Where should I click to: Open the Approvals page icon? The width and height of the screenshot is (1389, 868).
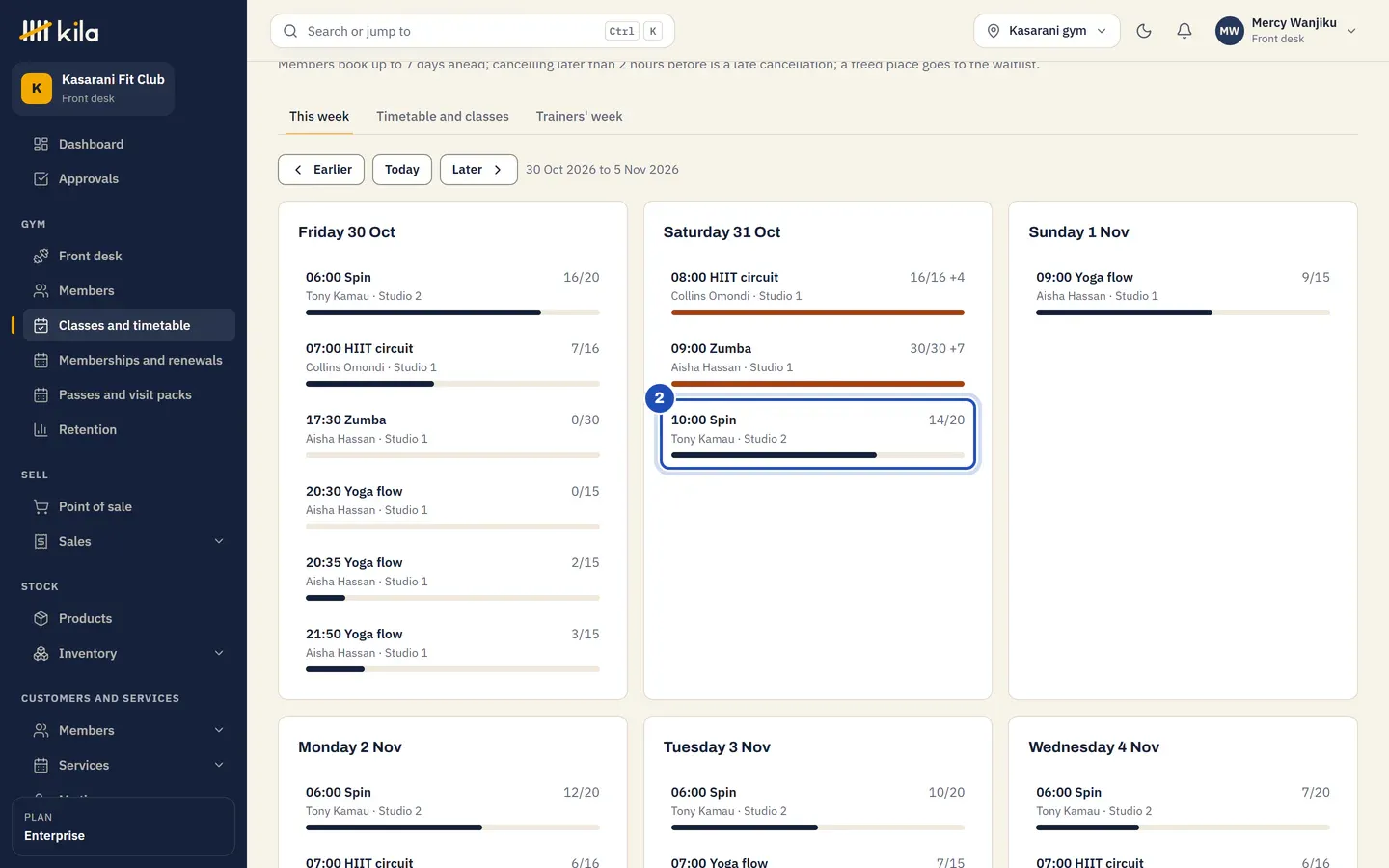41,178
